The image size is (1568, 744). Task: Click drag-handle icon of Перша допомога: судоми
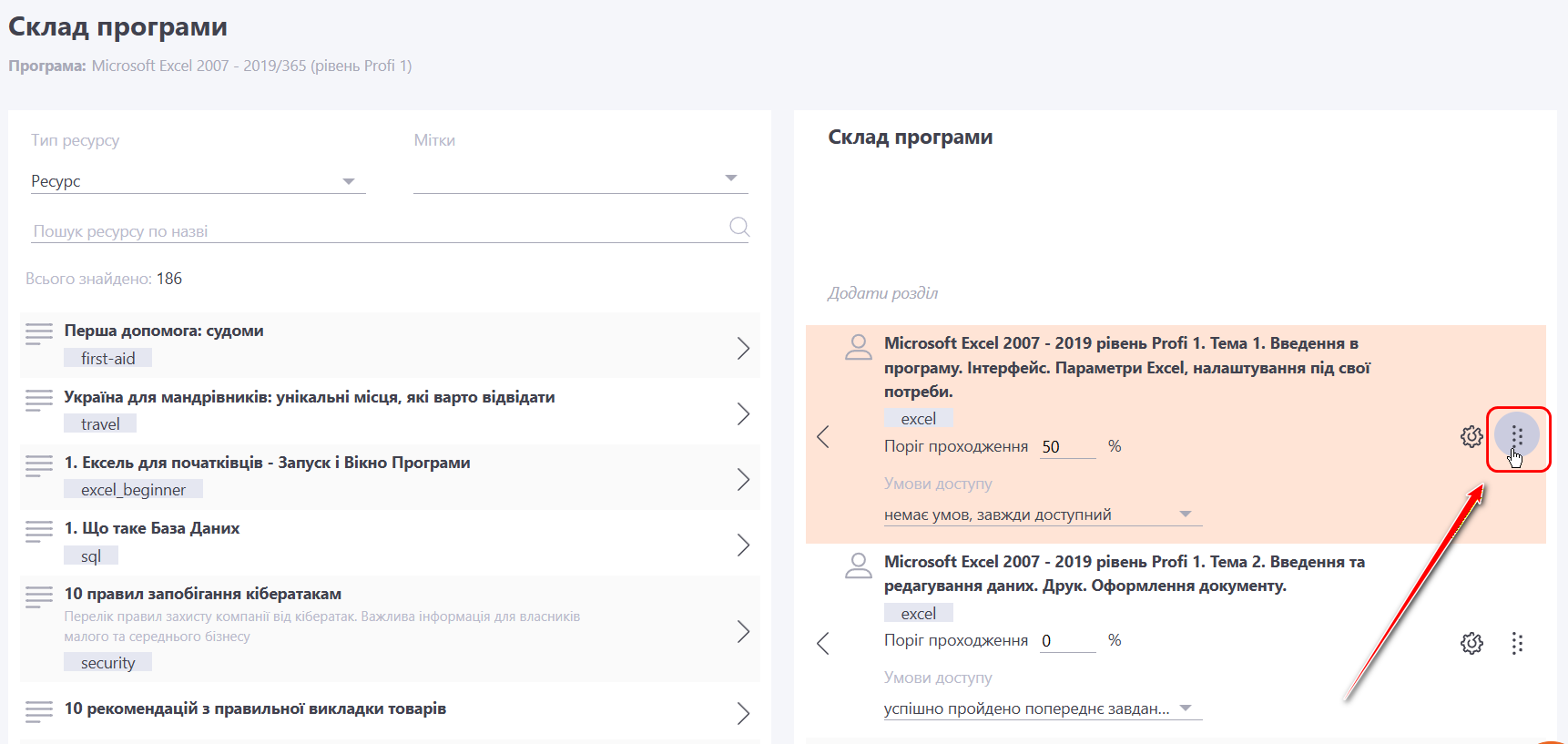coord(39,334)
